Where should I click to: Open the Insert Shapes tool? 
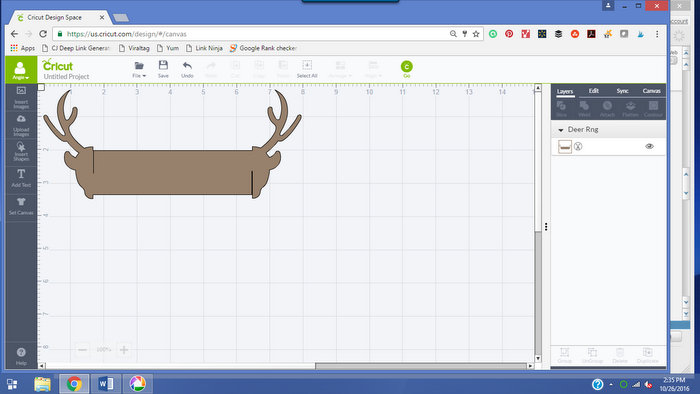pos(21,152)
